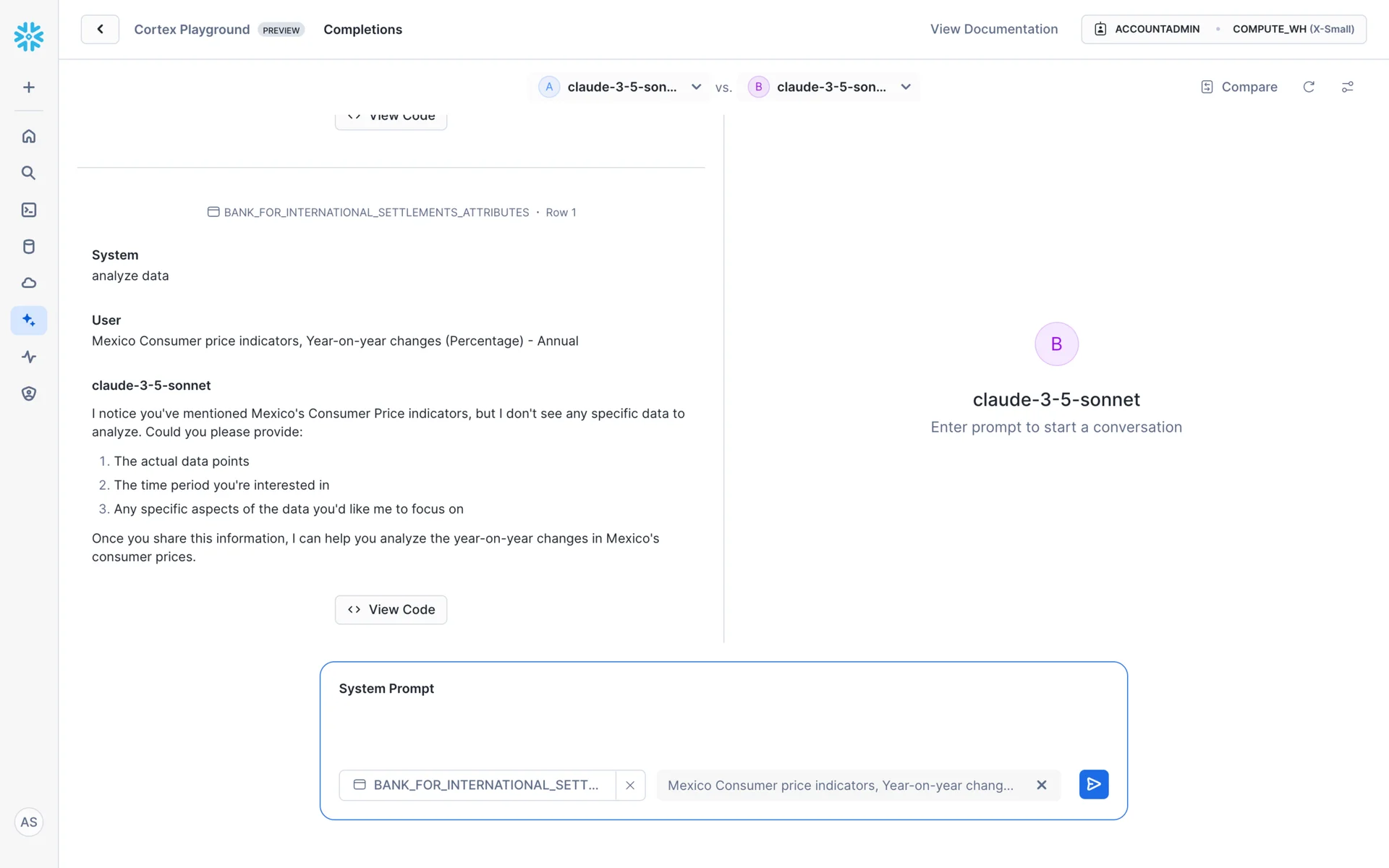The width and height of the screenshot is (1389, 868).
Task: Toggle the Compare mode button
Action: point(1239,87)
